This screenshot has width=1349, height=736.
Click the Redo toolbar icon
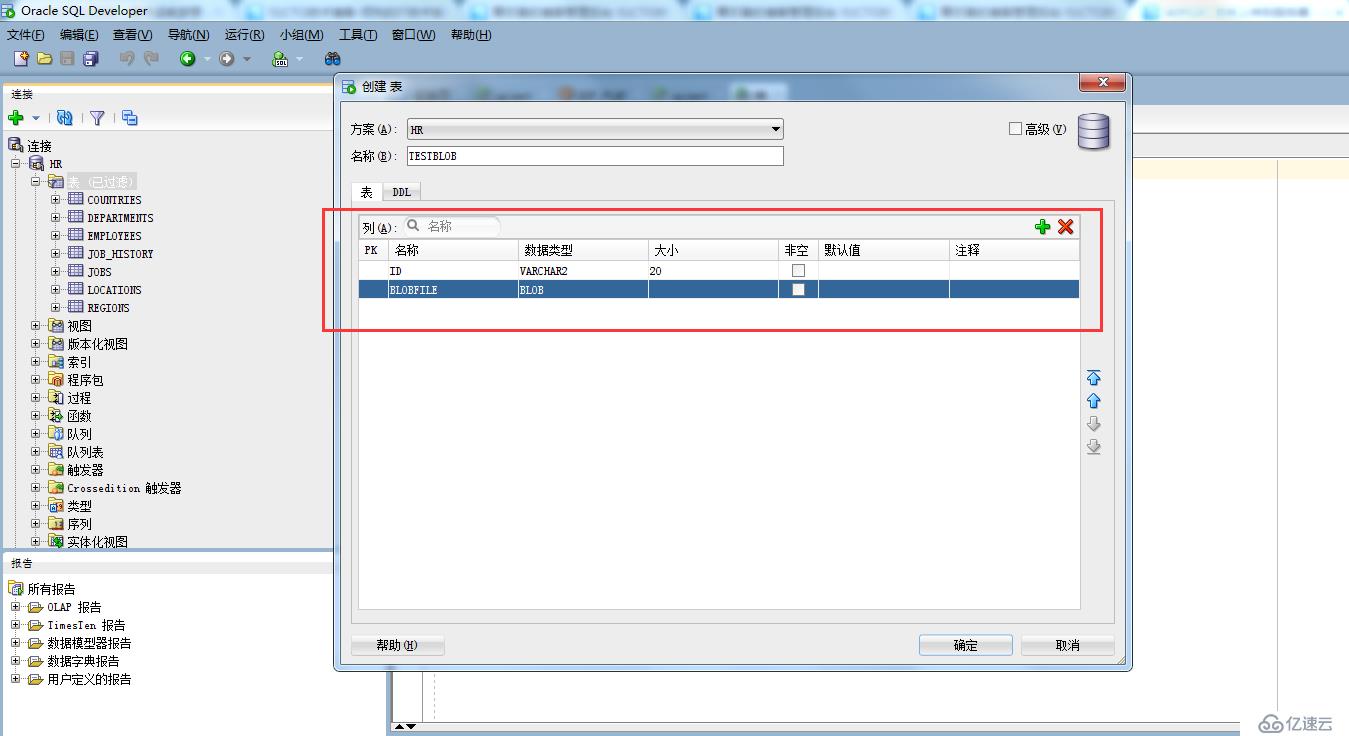point(151,59)
